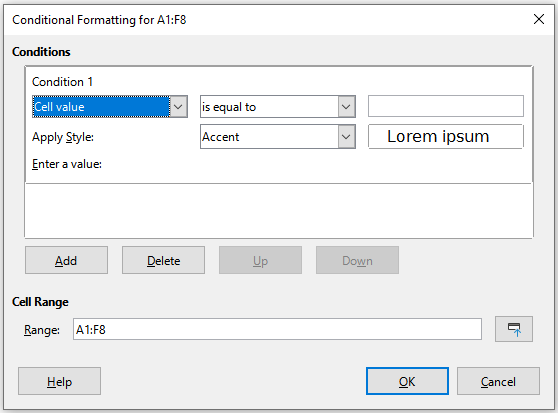Delete the selected condition

click(x=163, y=260)
